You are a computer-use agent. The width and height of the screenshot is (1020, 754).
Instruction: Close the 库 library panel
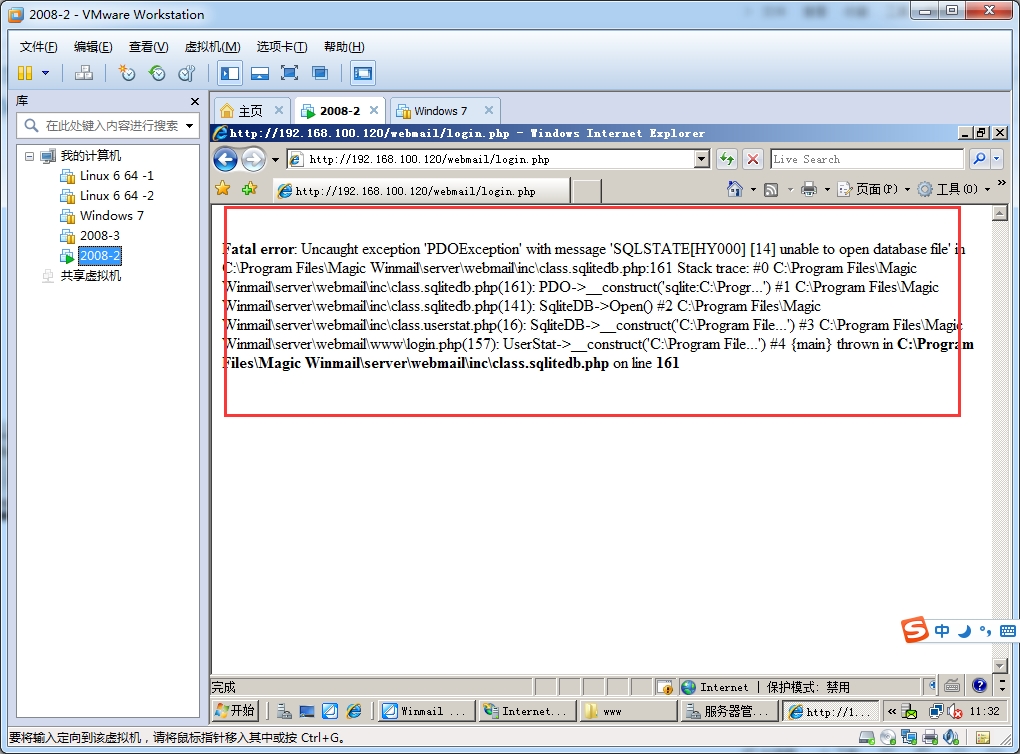point(195,101)
